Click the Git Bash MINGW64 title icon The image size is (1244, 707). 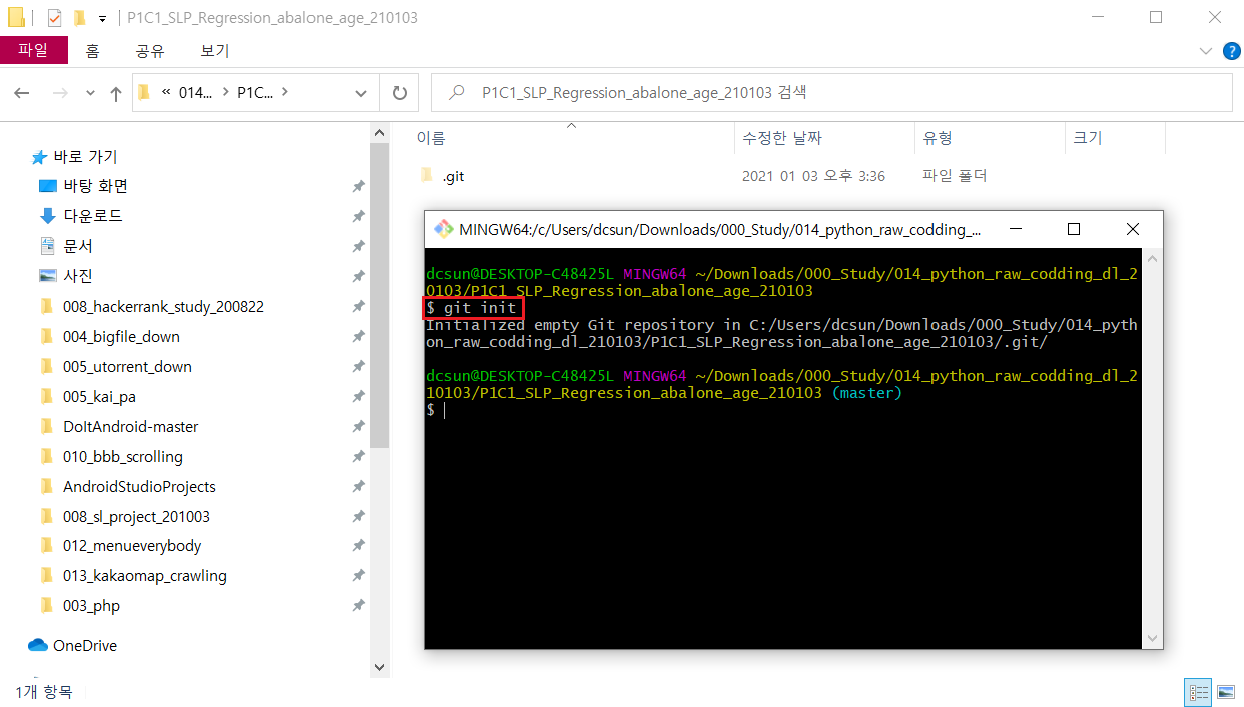pyautogui.click(x=443, y=229)
